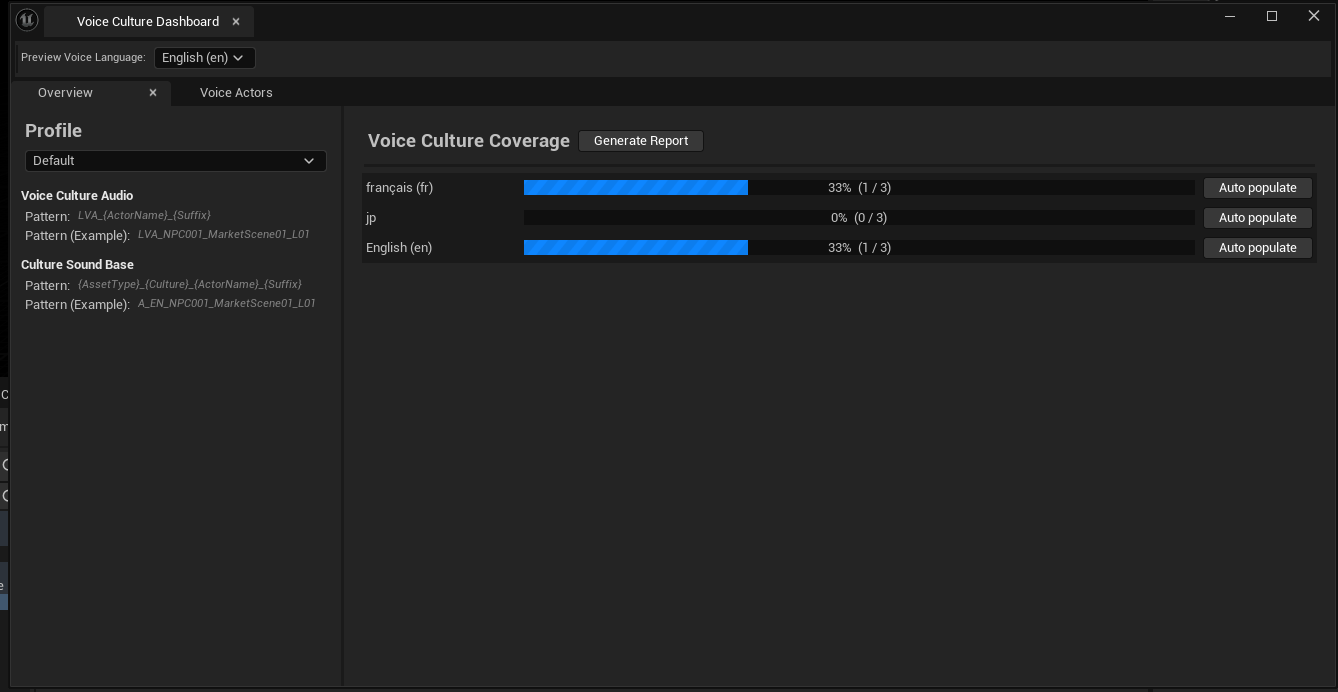Auto populate the français (fr) culture
The width and height of the screenshot is (1338, 692).
pyautogui.click(x=1257, y=188)
